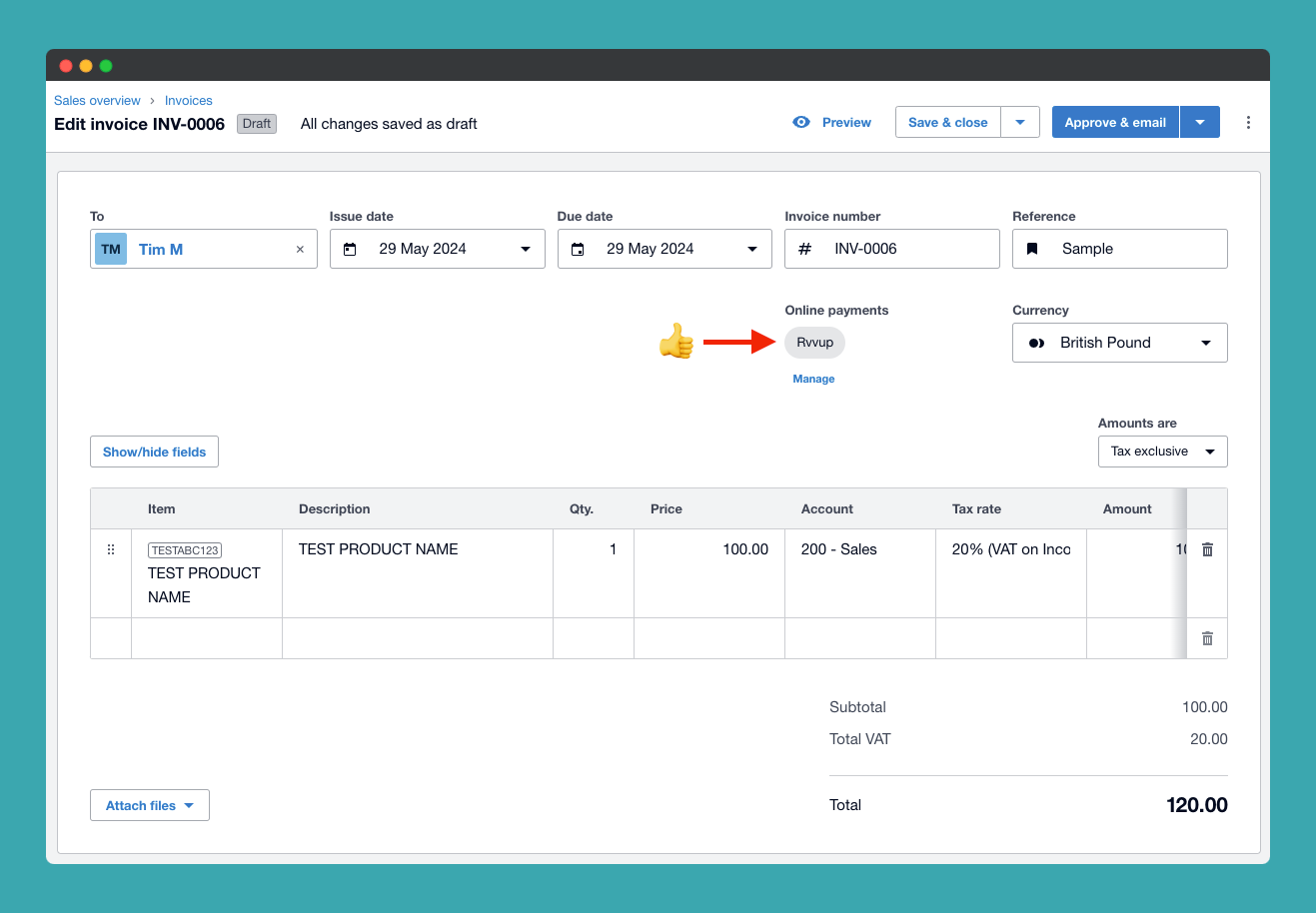This screenshot has width=1316, height=913.
Task: Click the Manage online payments link
Action: tap(813, 379)
